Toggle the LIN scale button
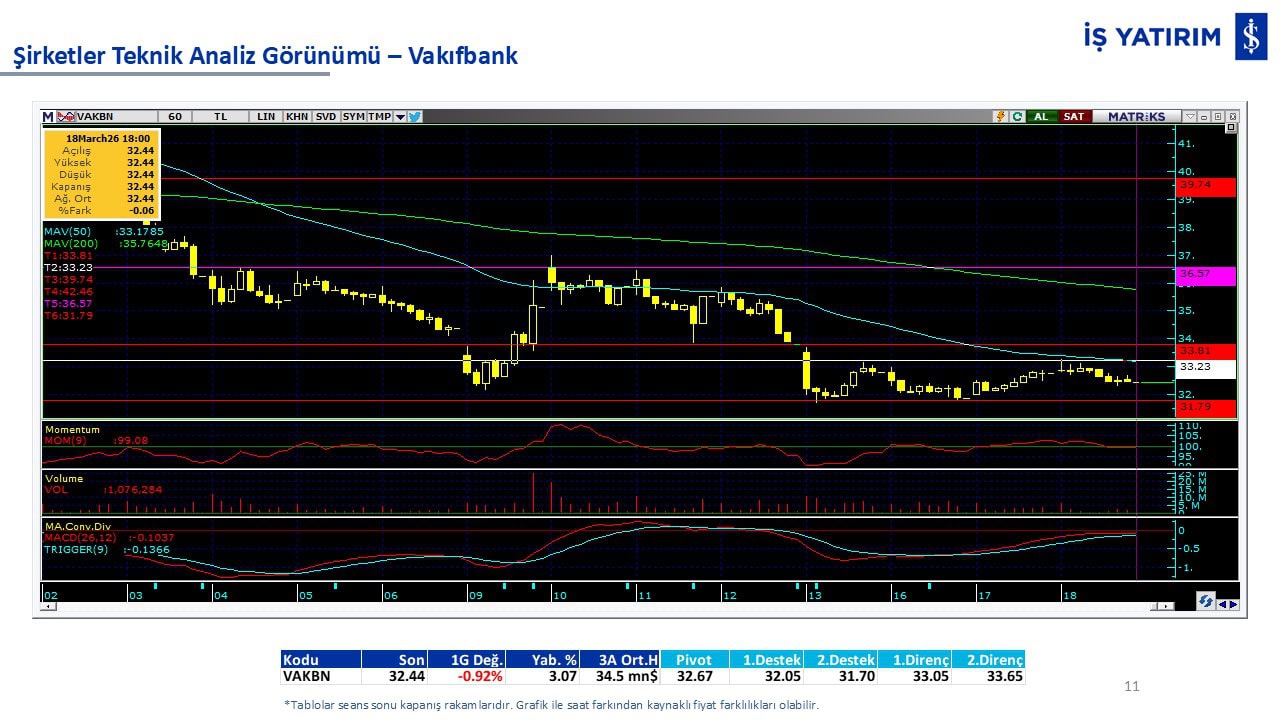1280x720 pixels. coord(266,116)
